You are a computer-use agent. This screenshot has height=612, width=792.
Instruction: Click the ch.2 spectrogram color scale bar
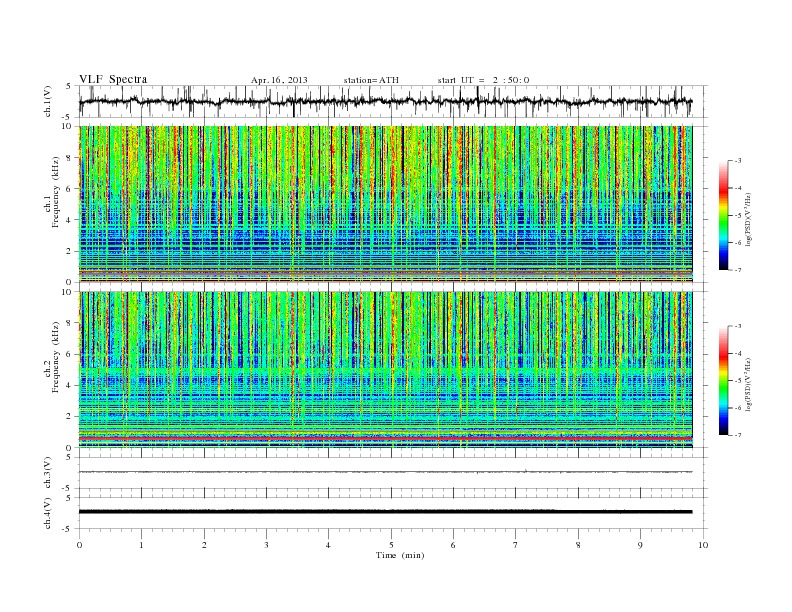[724, 381]
